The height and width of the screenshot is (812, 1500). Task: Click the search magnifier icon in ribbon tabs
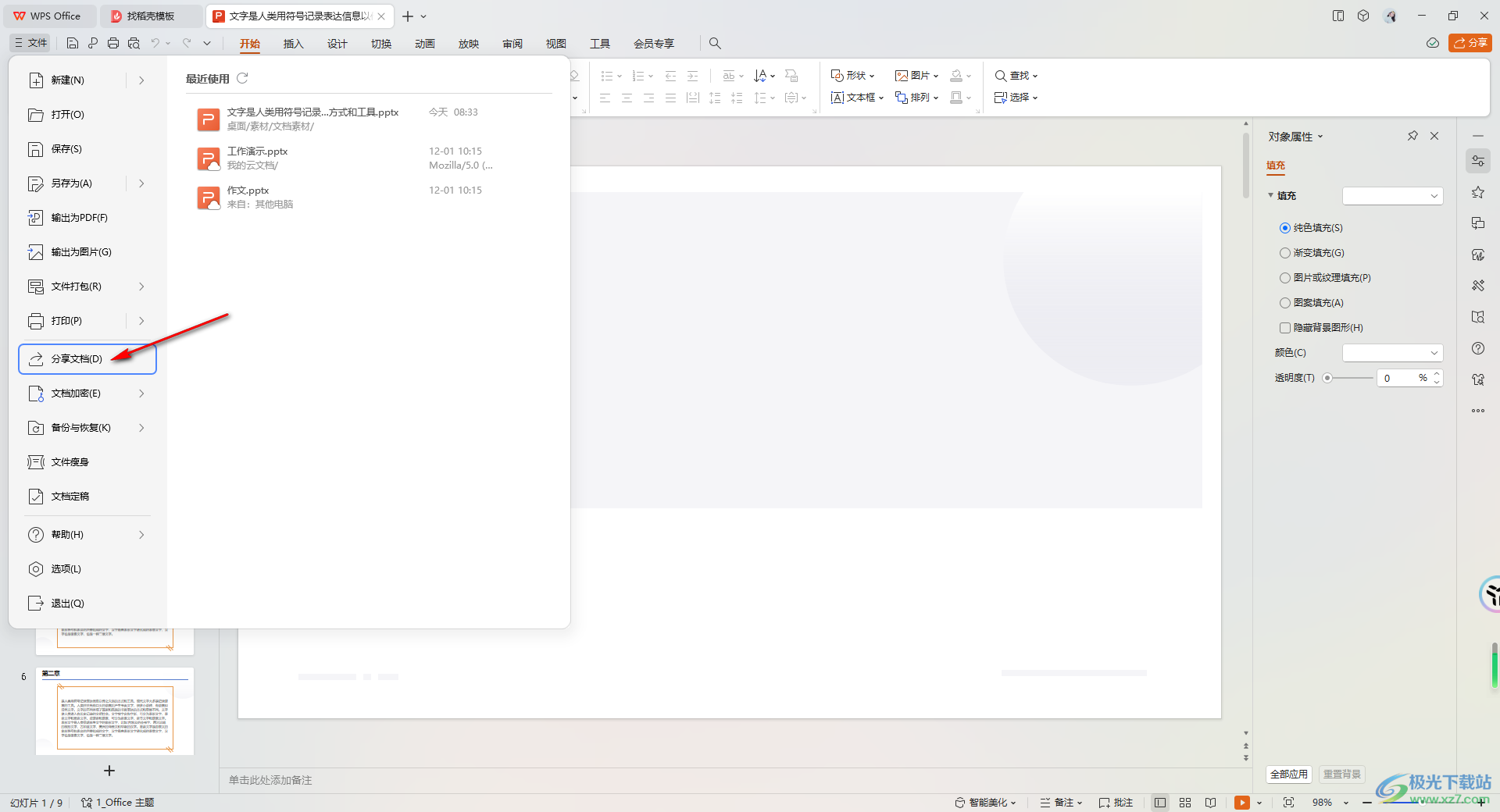tap(715, 44)
